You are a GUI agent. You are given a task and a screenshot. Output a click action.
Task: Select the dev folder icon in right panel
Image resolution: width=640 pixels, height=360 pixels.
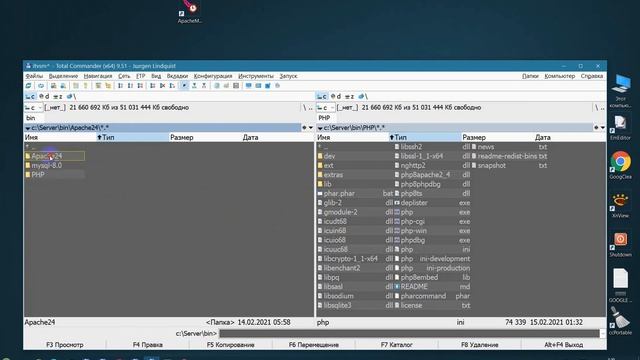(320, 156)
